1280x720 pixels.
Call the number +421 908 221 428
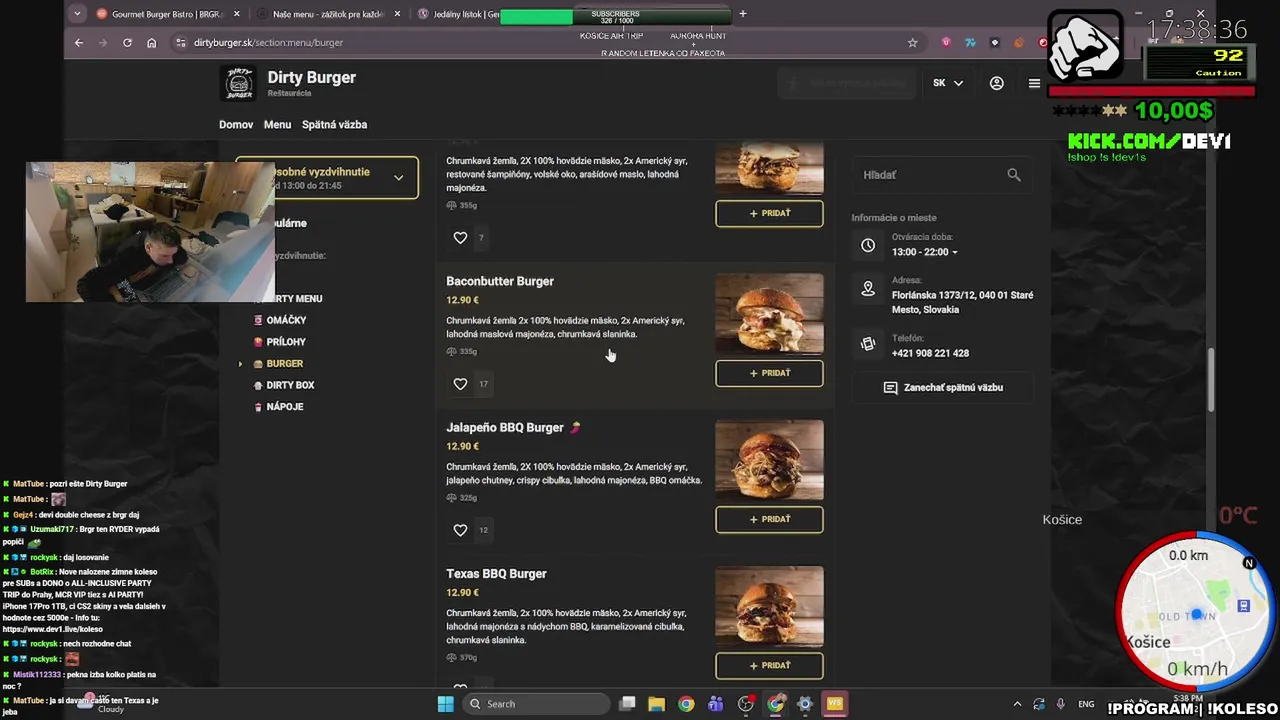930,353
